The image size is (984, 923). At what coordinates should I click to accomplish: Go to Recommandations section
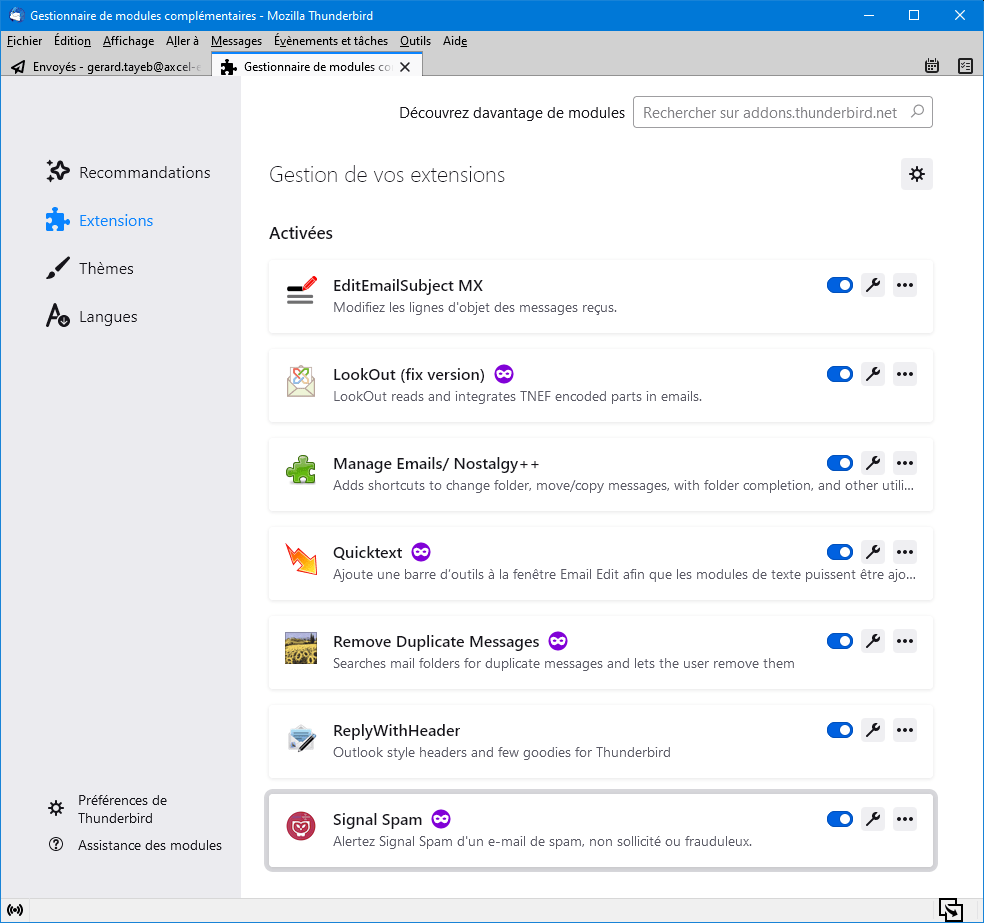(129, 173)
